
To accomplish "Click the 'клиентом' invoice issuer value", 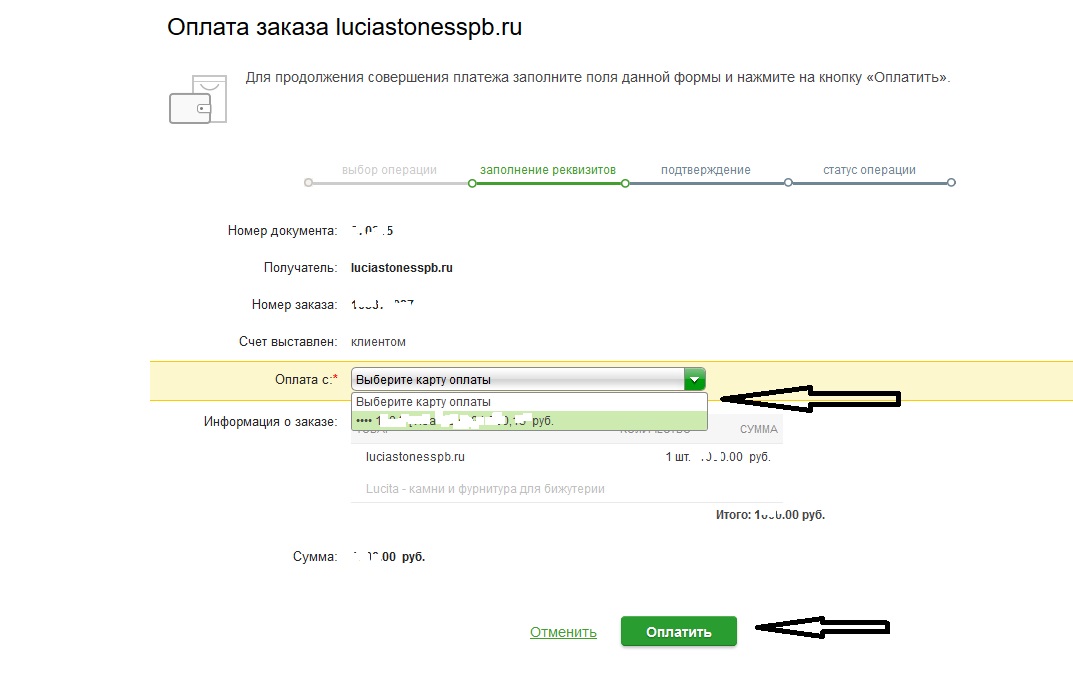I will tap(378, 342).
